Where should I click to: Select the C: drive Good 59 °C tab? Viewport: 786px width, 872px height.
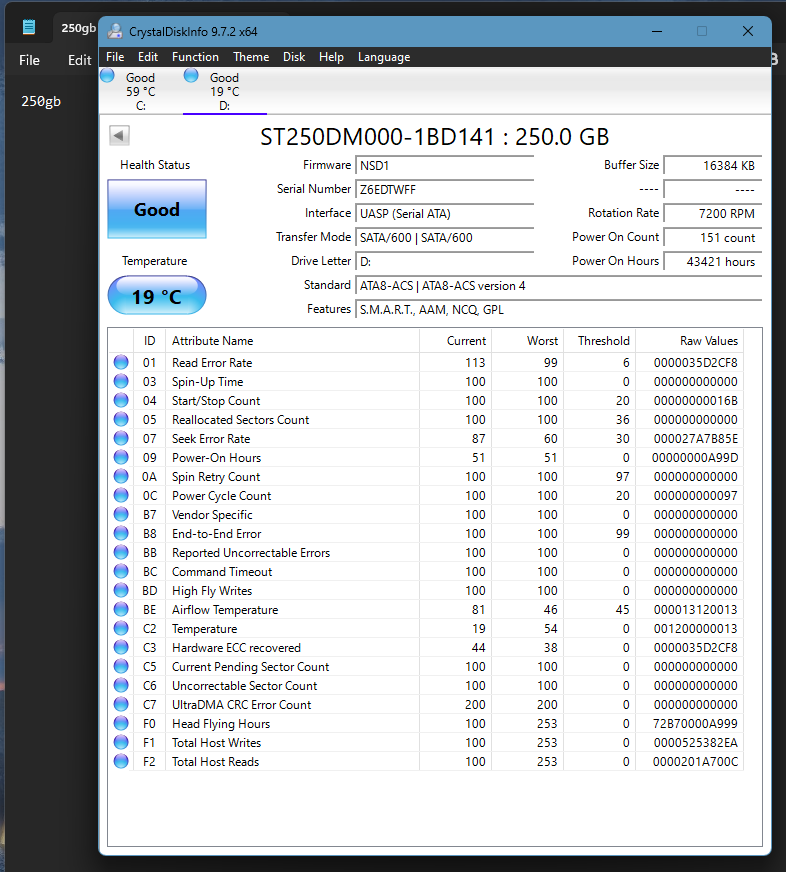click(x=140, y=91)
